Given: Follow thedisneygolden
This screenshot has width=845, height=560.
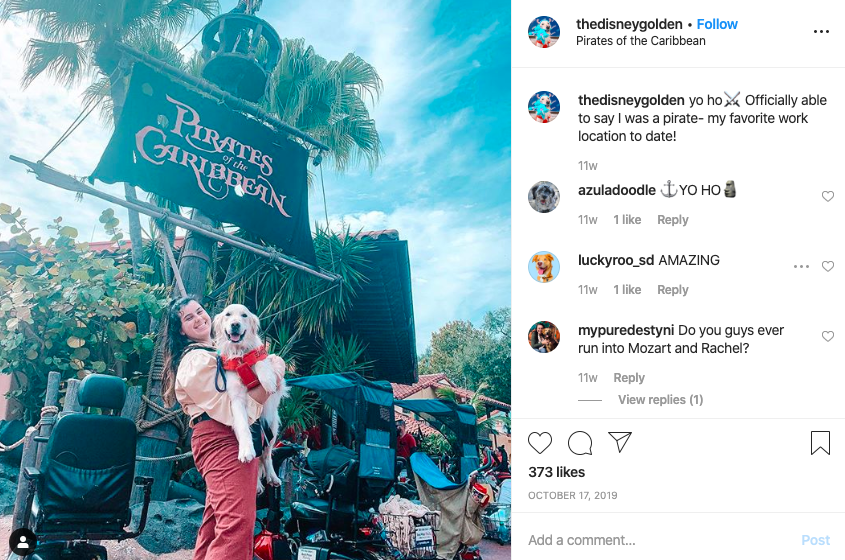Looking at the screenshot, I should (717, 24).
